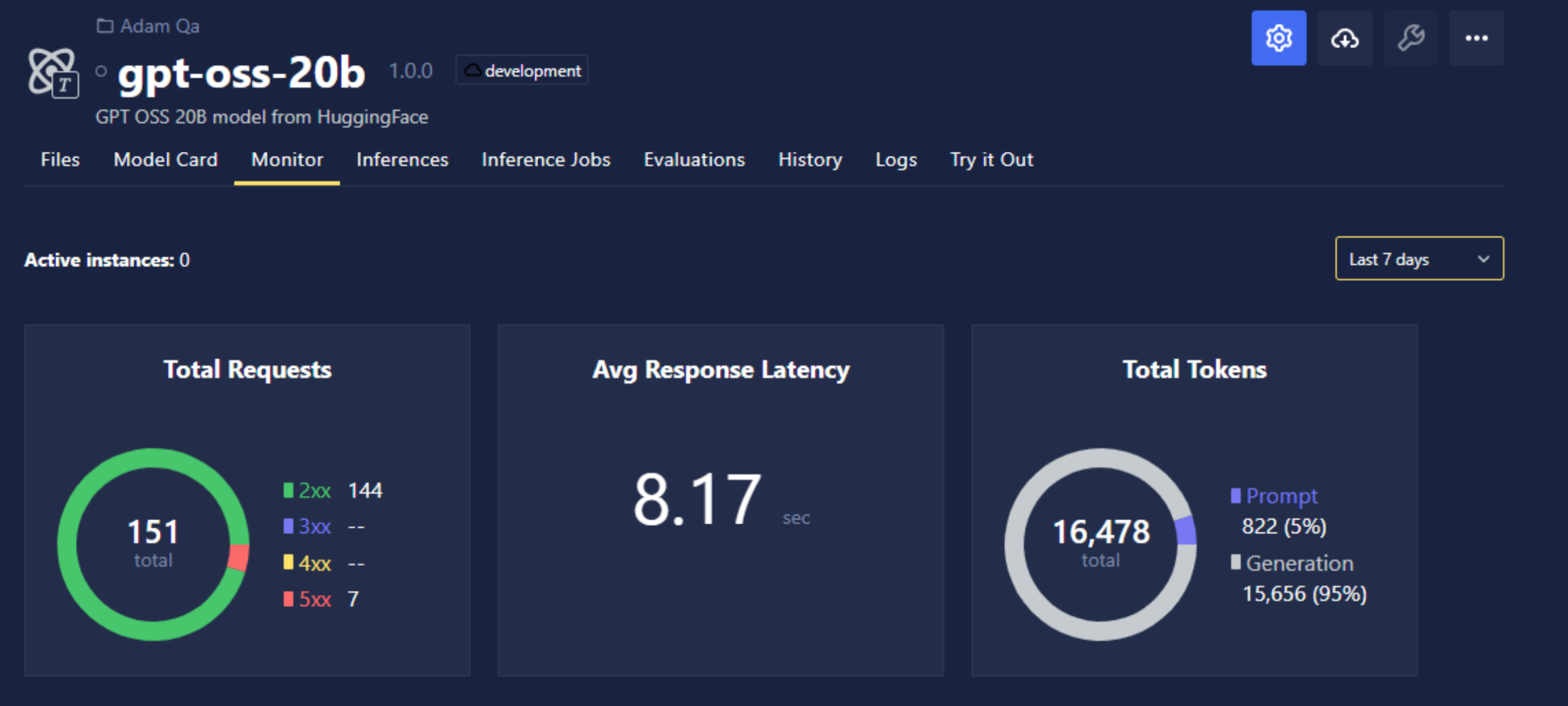The height and width of the screenshot is (706, 1568).
Task: Click the cloud icon in development badge
Action: tap(473, 71)
